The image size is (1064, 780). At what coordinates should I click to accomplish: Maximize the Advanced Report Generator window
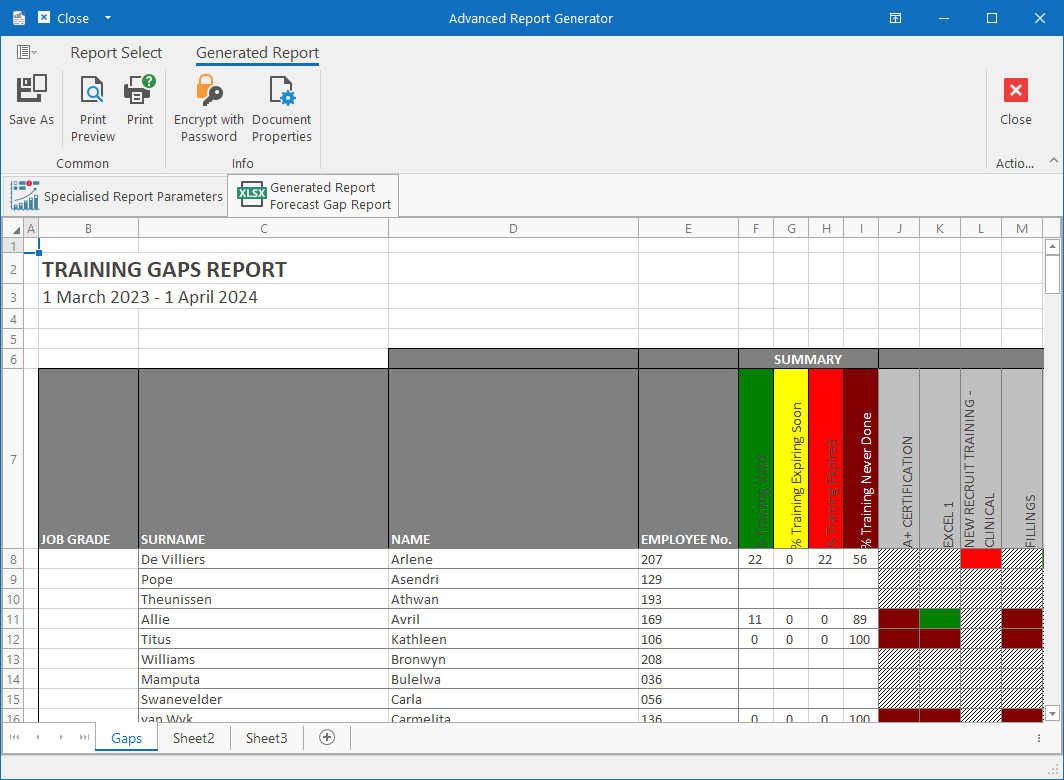[x=991, y=18]
